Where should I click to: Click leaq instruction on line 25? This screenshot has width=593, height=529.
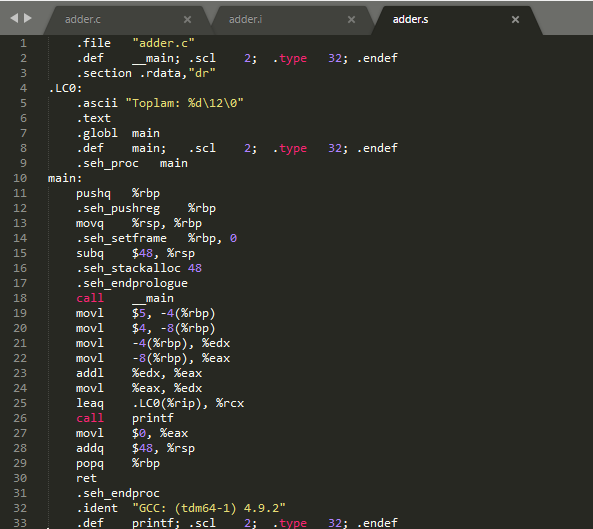pyautogui.click(x=90, y=403)
